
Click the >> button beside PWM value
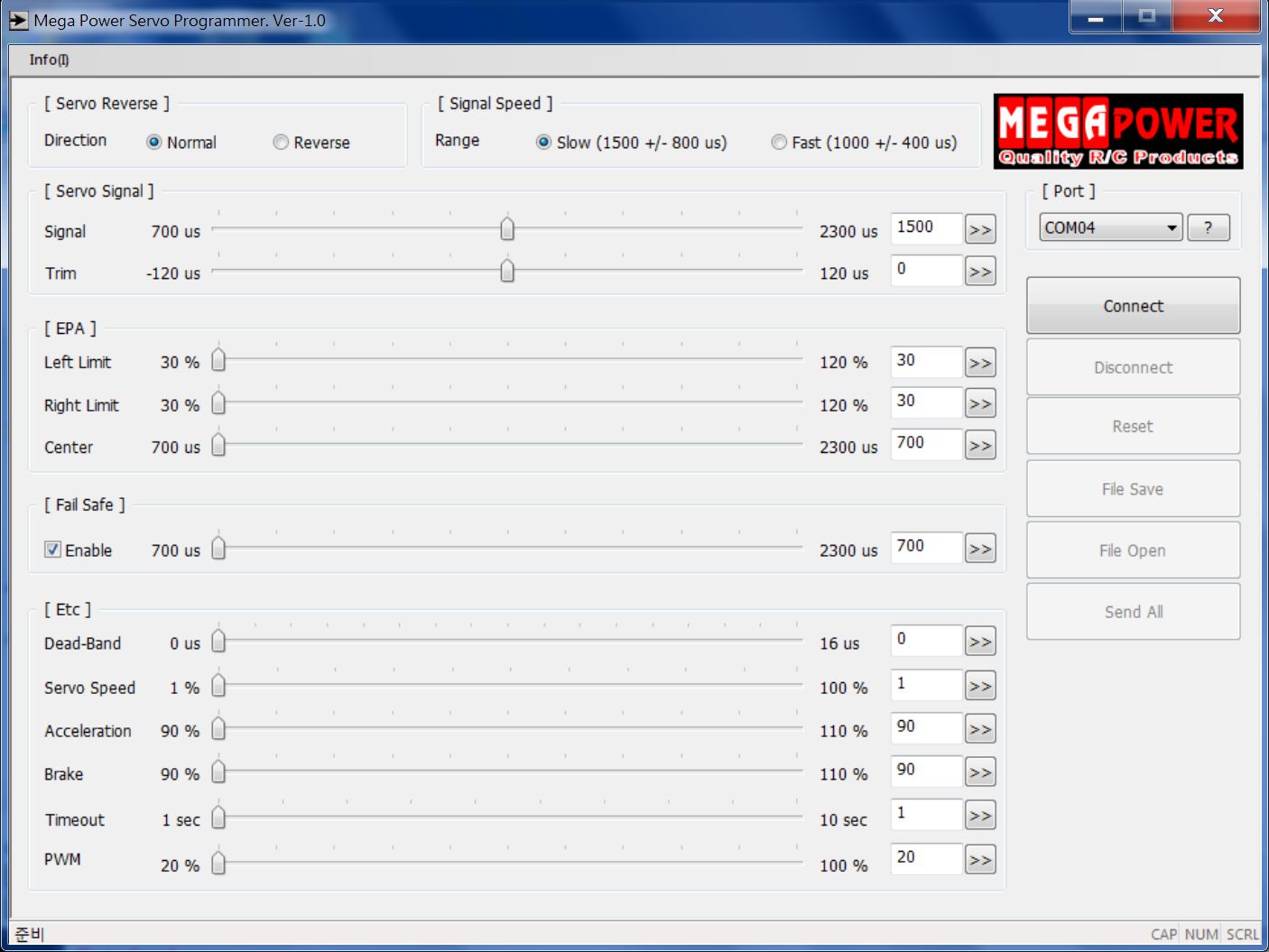coord(979,860)
